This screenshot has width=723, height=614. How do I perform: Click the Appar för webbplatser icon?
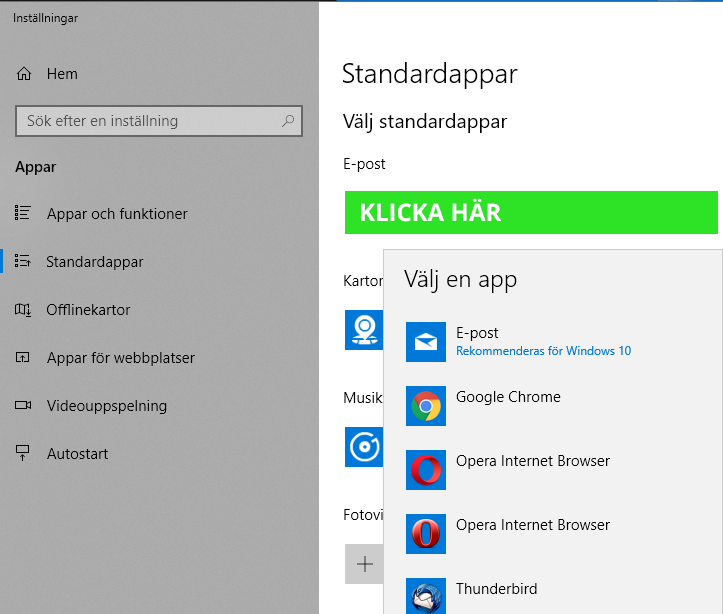pos(23,357)
